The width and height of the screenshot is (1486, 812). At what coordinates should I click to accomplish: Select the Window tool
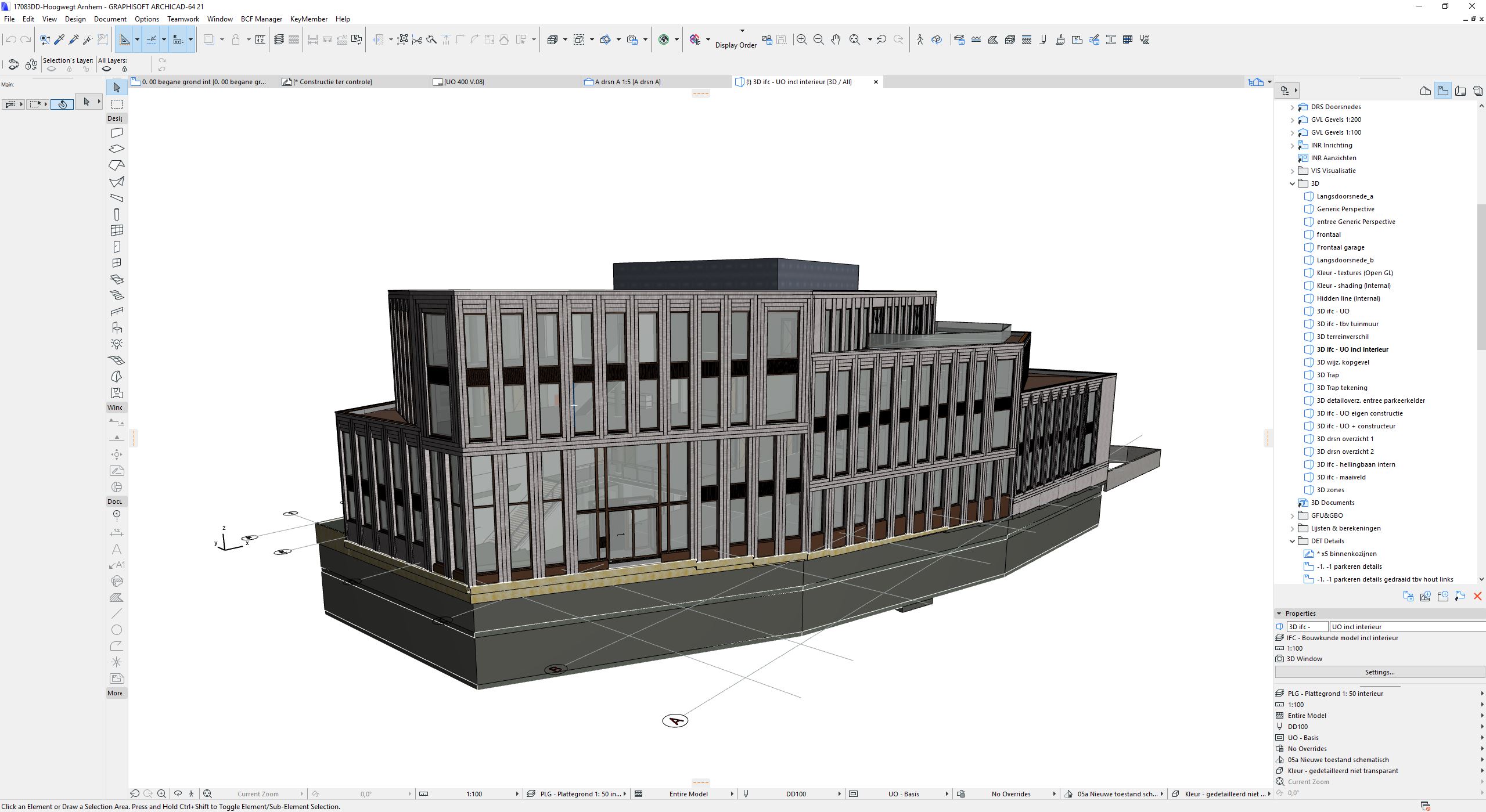tap(117, 263)
